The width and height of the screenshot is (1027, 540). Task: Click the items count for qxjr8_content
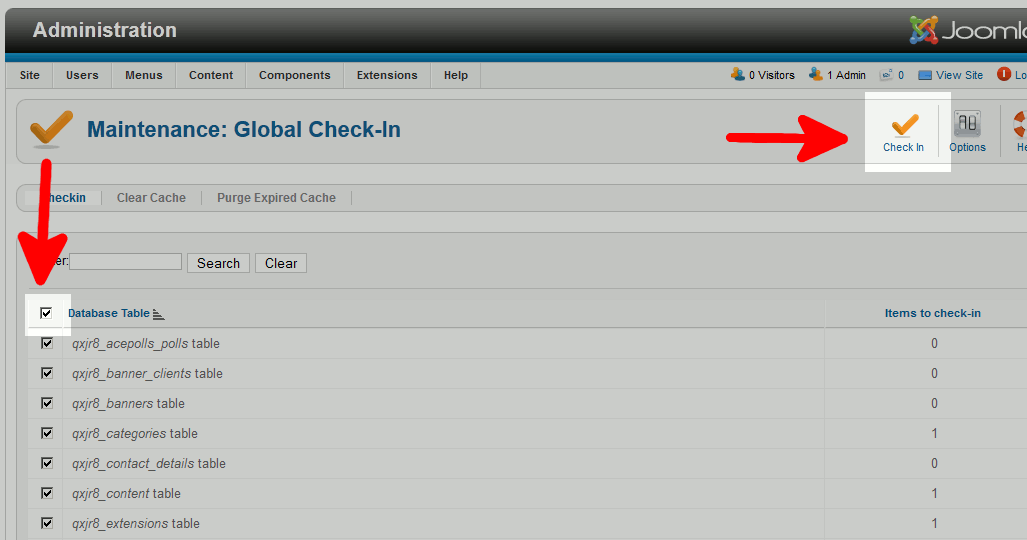click(x=935, y=493)
